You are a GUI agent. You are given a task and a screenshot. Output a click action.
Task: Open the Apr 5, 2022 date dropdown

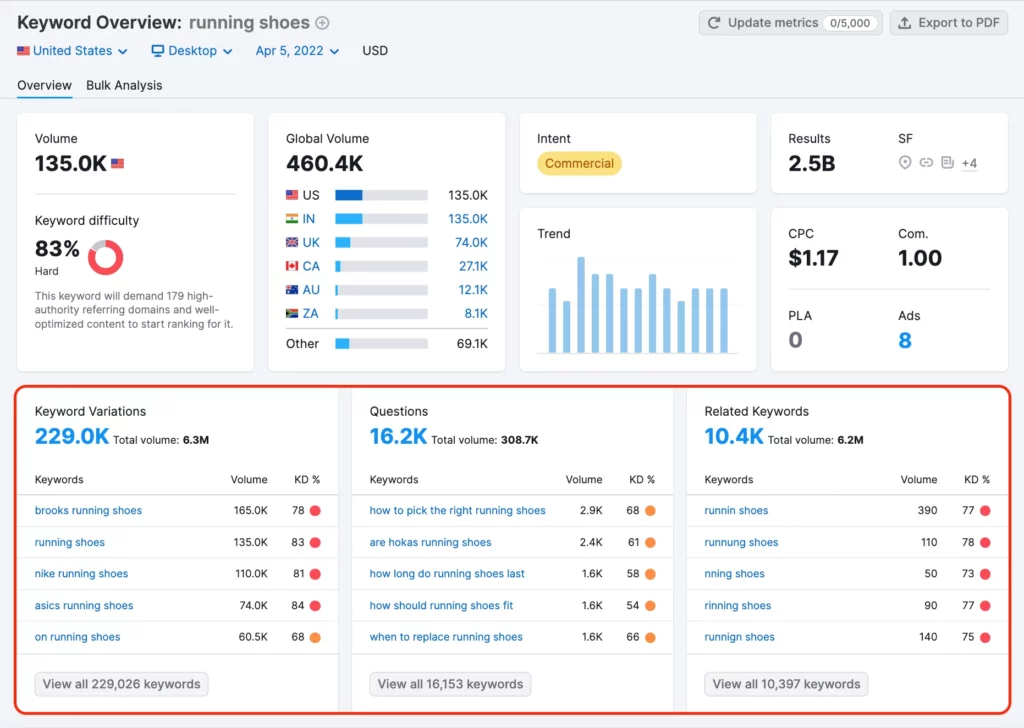point(297,51)
